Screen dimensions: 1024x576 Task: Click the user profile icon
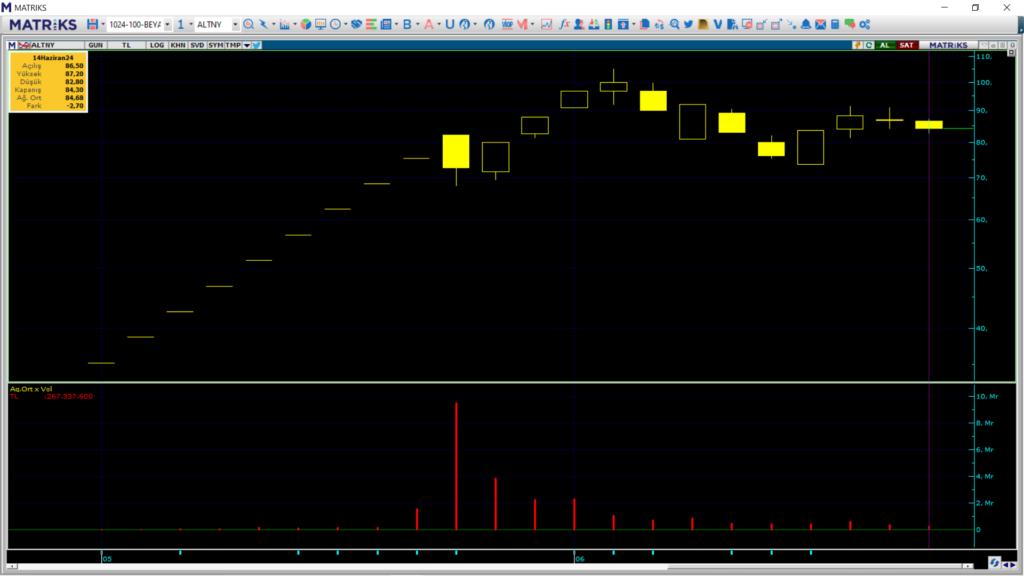[579, 24]
